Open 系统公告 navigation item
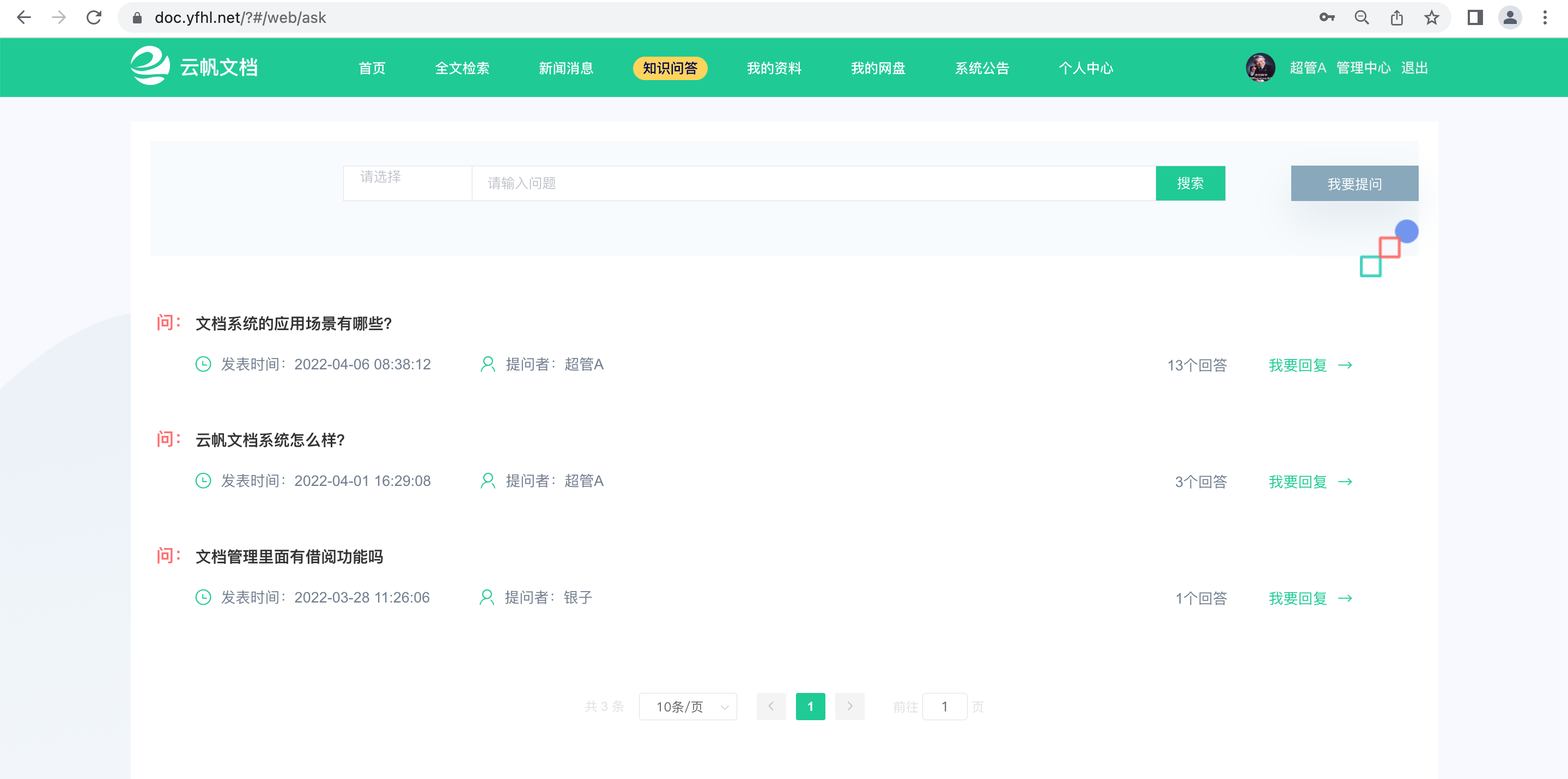 982,68
